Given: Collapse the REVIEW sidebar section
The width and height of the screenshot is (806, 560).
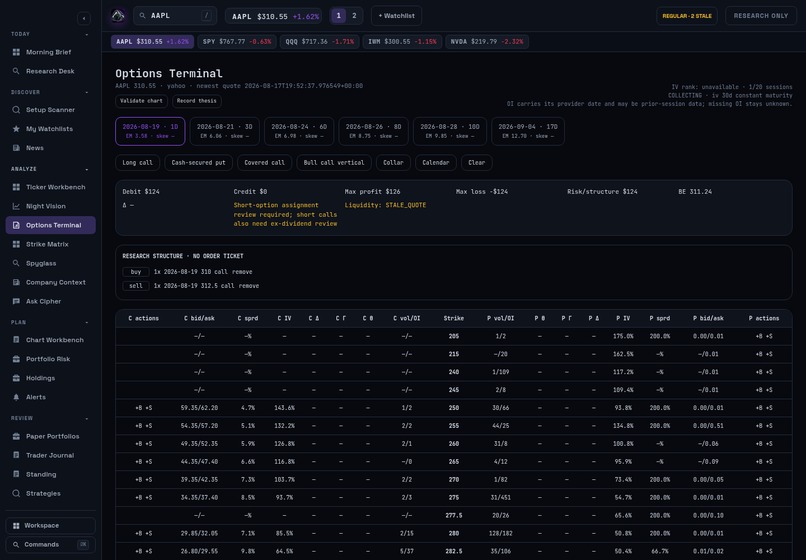Looking at the screenshot, I should [86, 418].
